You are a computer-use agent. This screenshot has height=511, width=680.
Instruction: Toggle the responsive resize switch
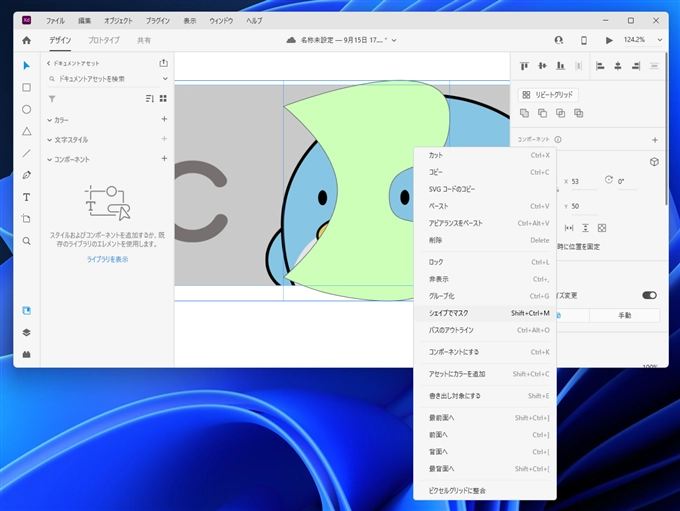[649, 295]
